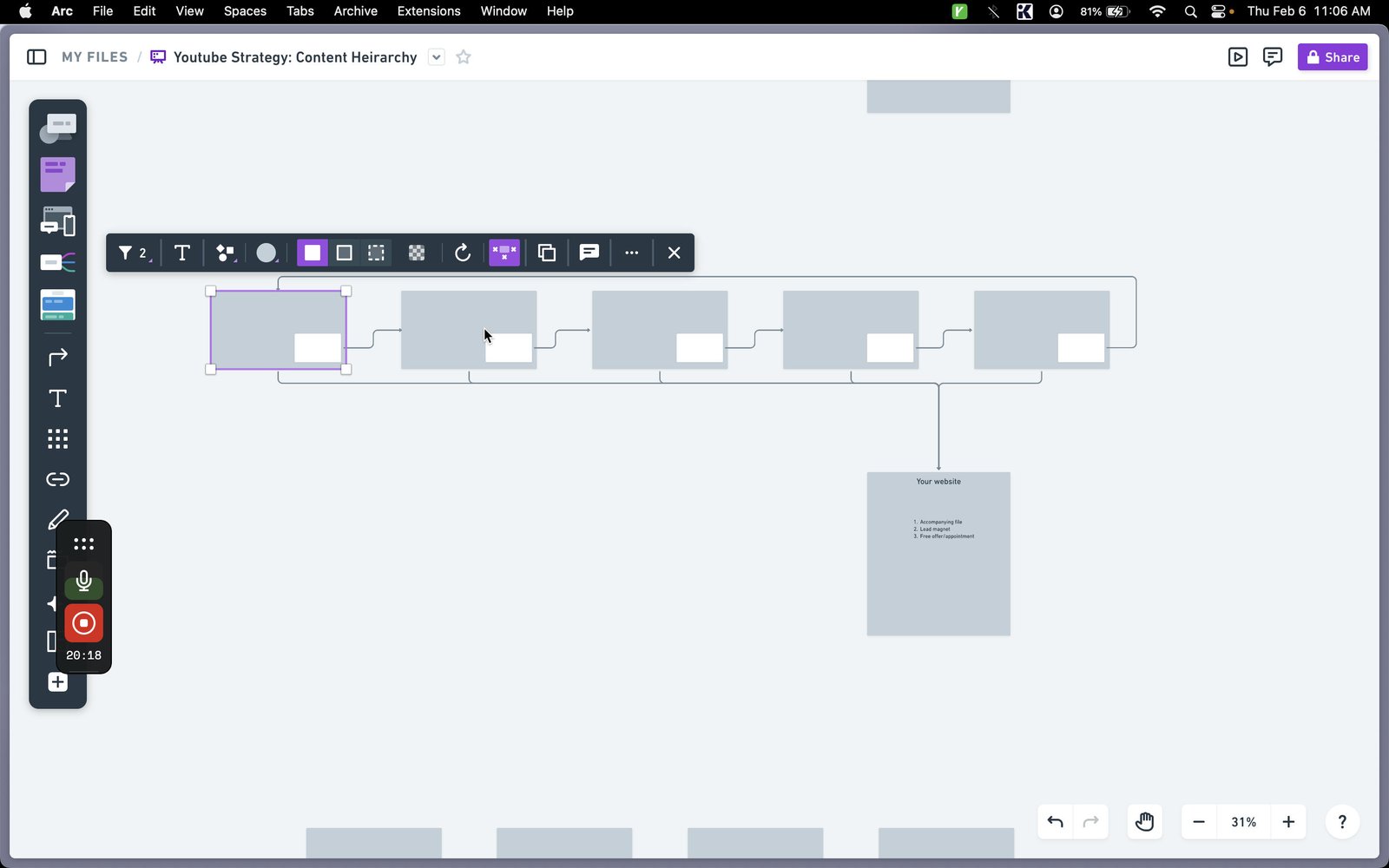Click the Share button
This screenshot has width=1389, height=868.
(1333, 57)
